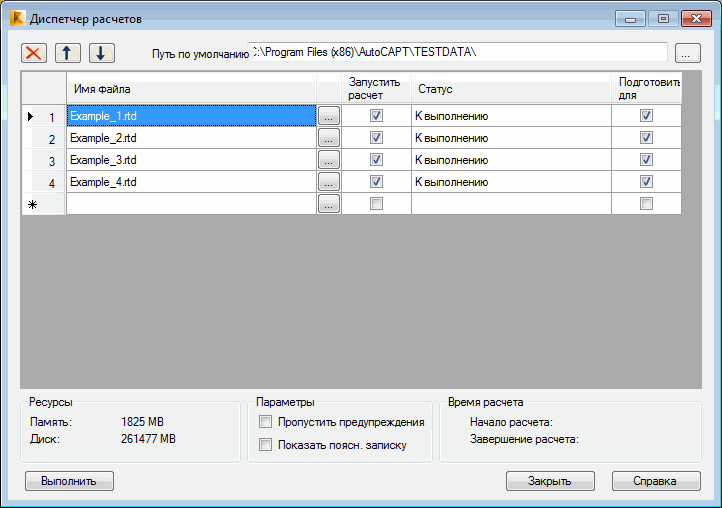Select the Example_3.rtd file name cell

click(192, 160)
